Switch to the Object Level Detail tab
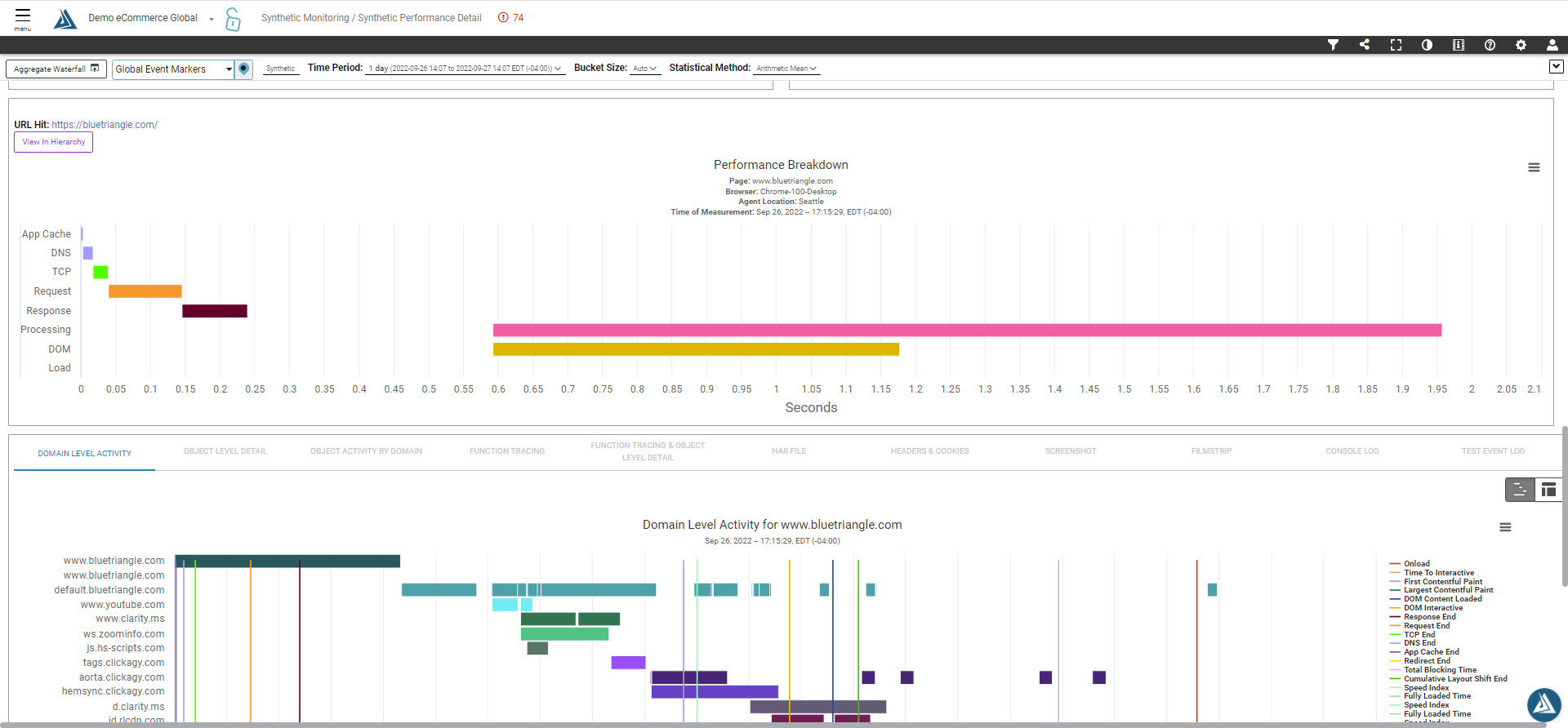This screenshot has width=1568, height=728. tap(225, 451)
